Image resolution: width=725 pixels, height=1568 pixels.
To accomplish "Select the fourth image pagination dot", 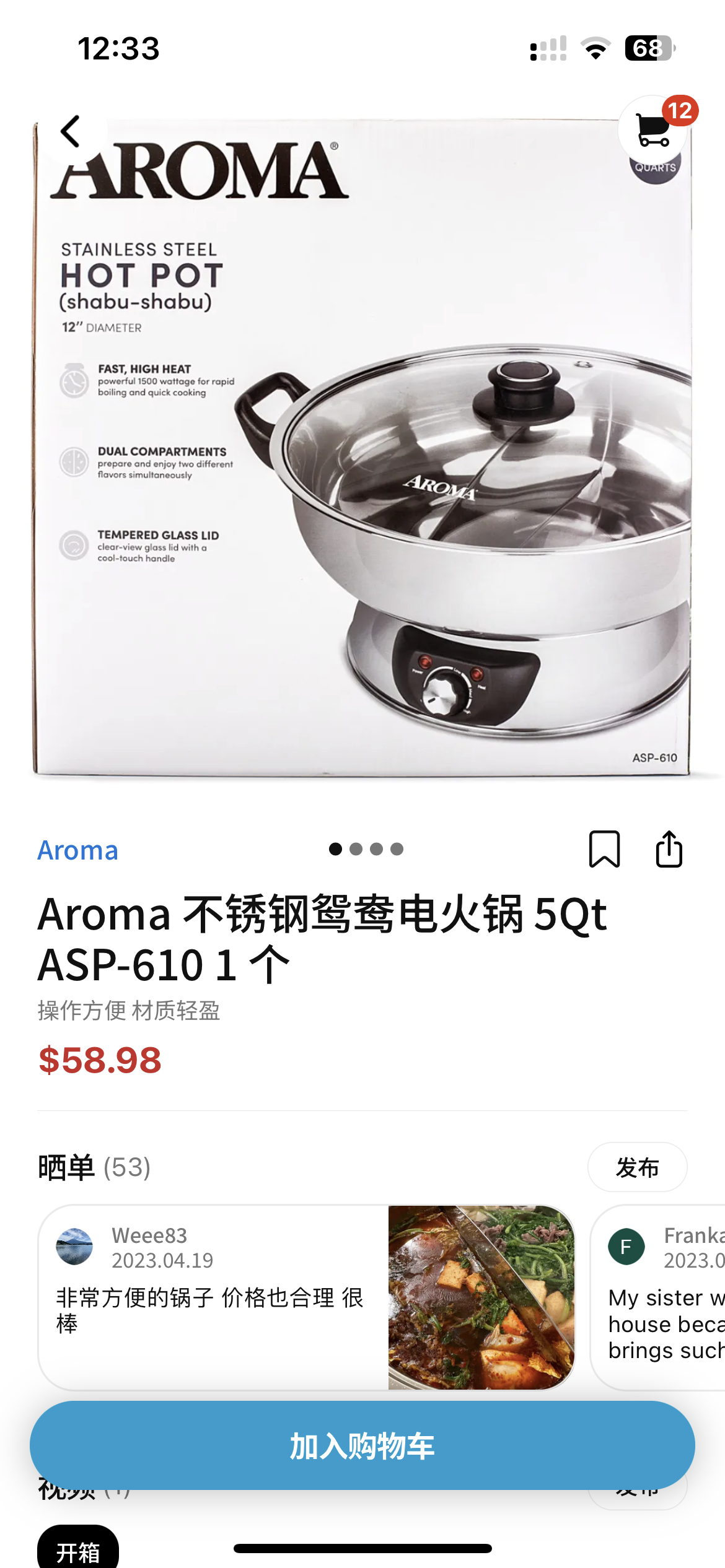I will click(397, 849).
